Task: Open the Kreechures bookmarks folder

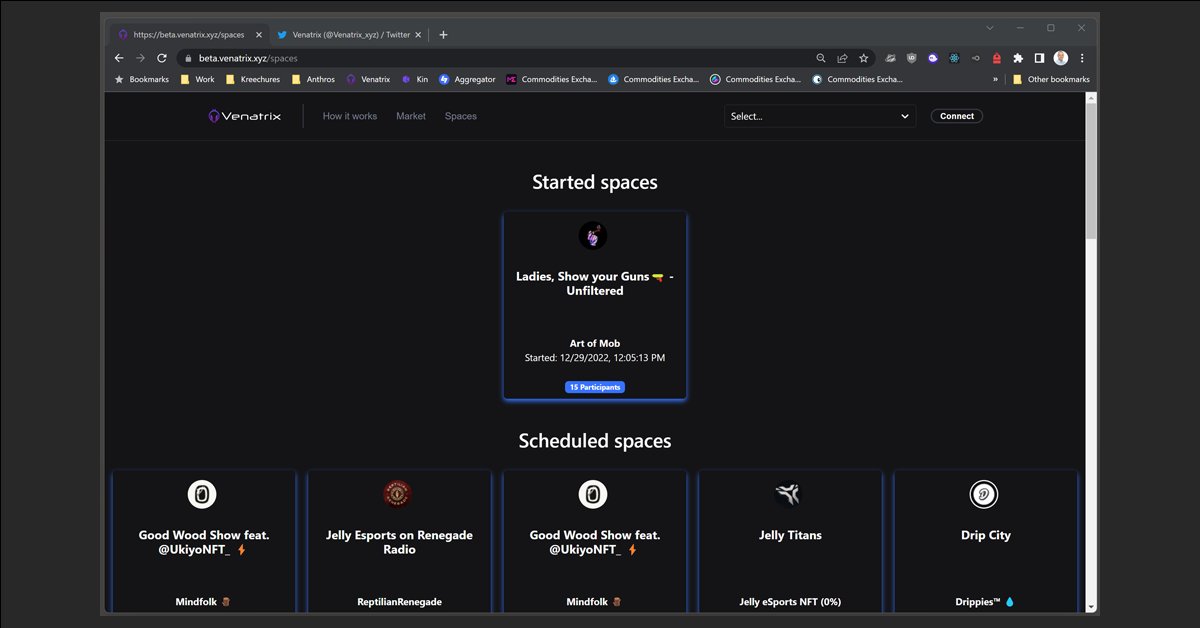Action: tap(253, 79)
